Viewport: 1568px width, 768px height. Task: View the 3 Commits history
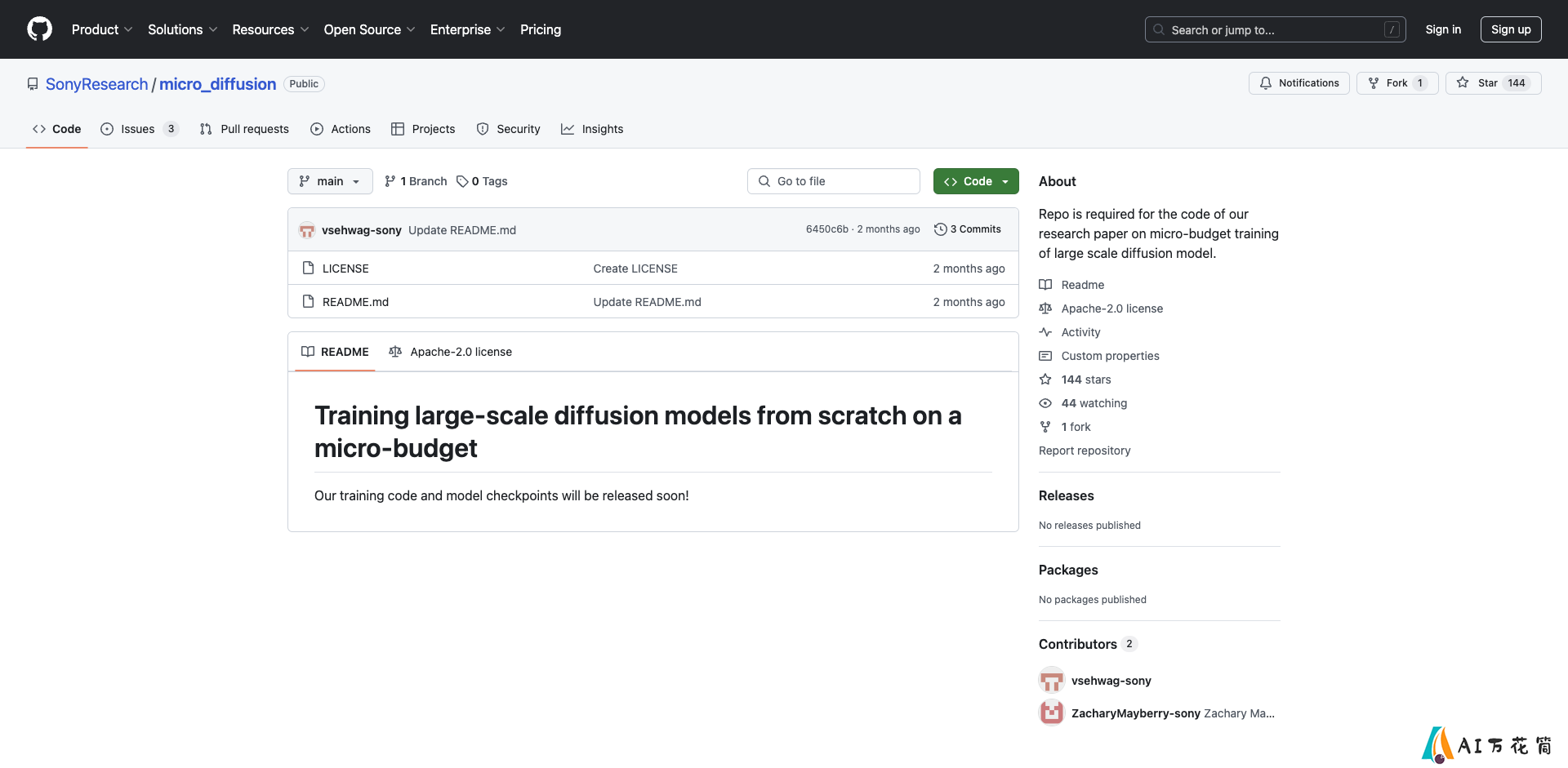pyautogui.click(x=968, y=229)
